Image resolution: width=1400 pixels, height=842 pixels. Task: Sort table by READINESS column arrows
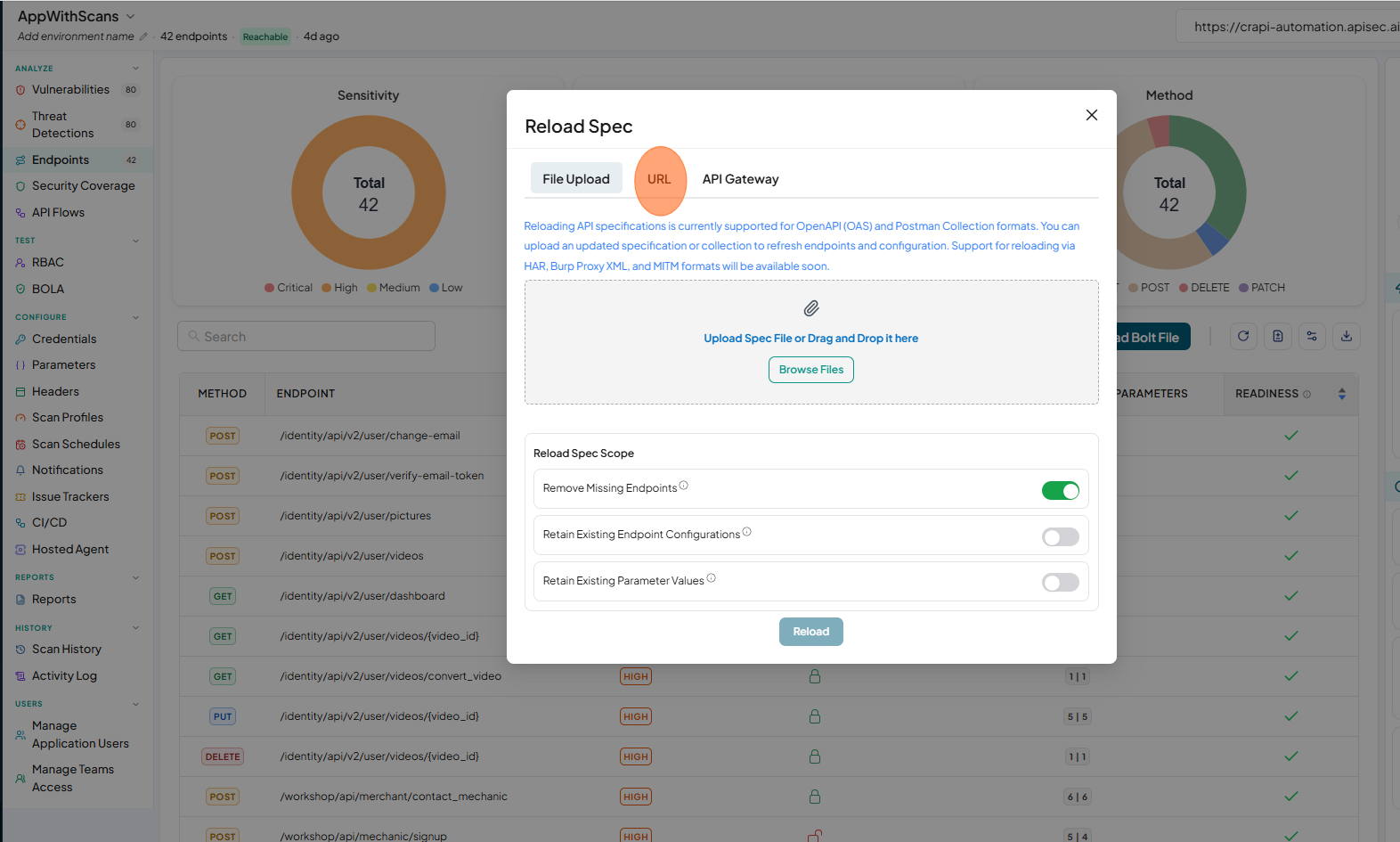click(1342, 394)
